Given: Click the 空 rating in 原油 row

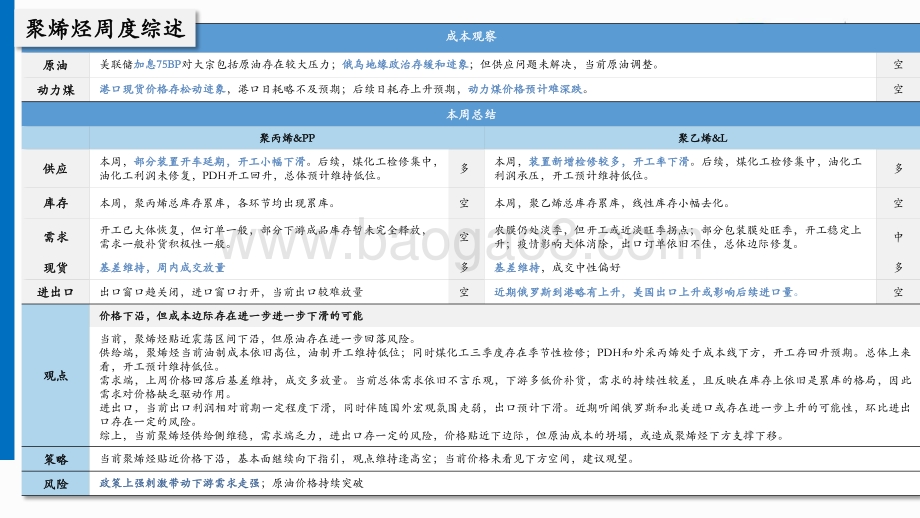Looking at the screenshot, I should [898, 65].
